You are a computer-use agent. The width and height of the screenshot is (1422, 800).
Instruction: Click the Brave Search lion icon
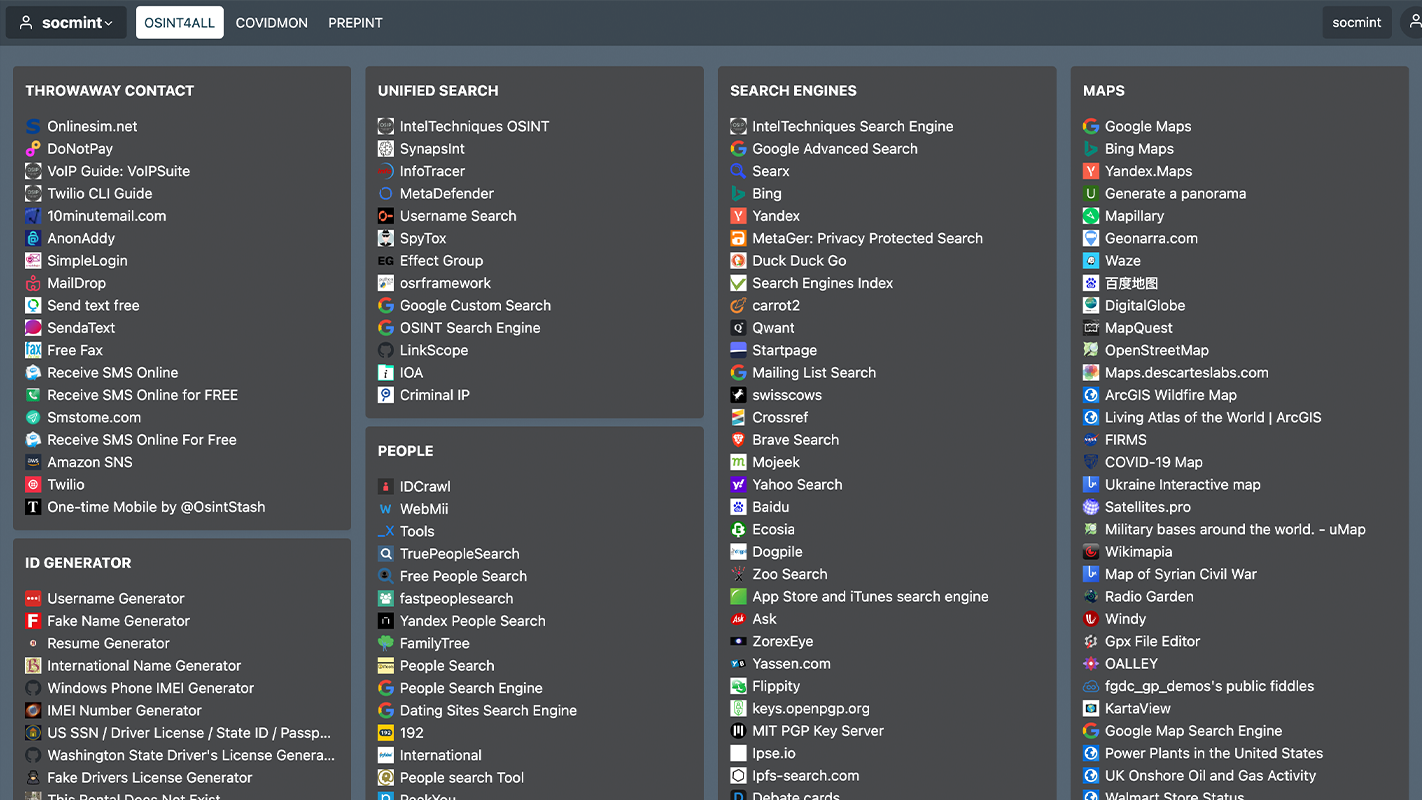tap(738, 440)
